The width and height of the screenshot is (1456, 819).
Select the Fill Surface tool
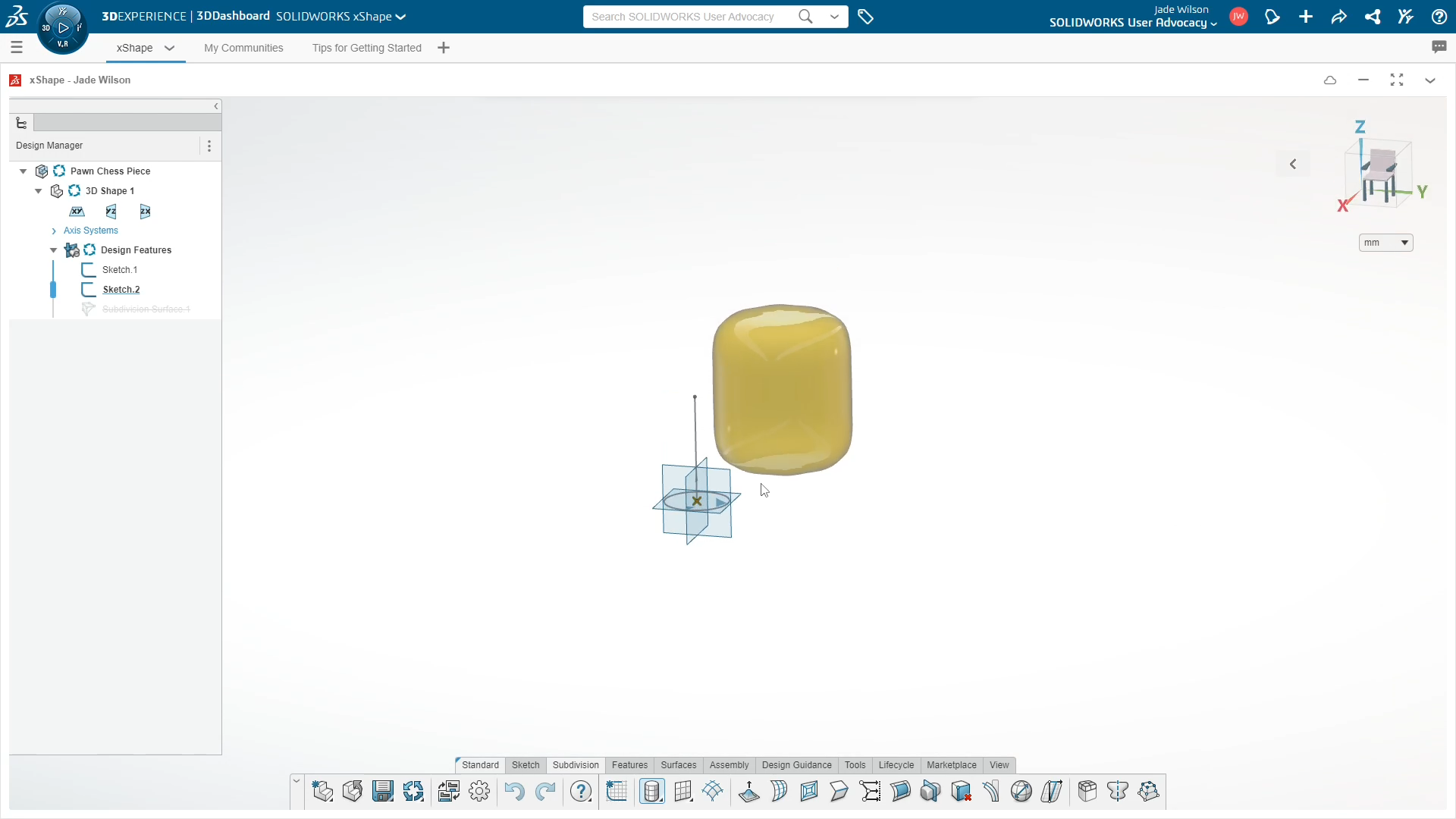(809, 791)
